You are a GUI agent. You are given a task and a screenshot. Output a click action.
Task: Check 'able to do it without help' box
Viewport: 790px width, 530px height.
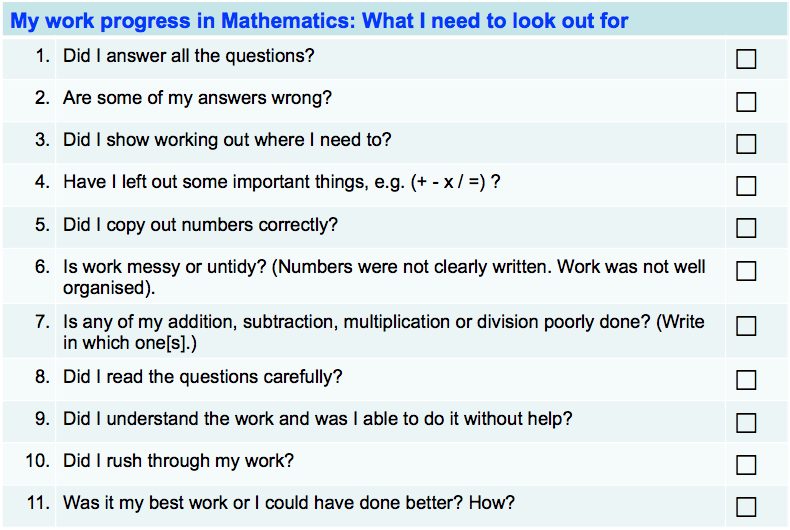746,422
